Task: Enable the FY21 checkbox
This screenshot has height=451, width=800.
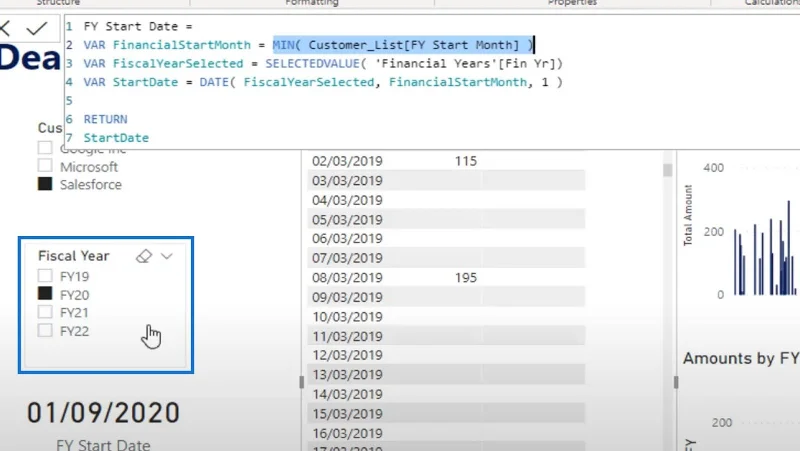Action: coord(45,312)
